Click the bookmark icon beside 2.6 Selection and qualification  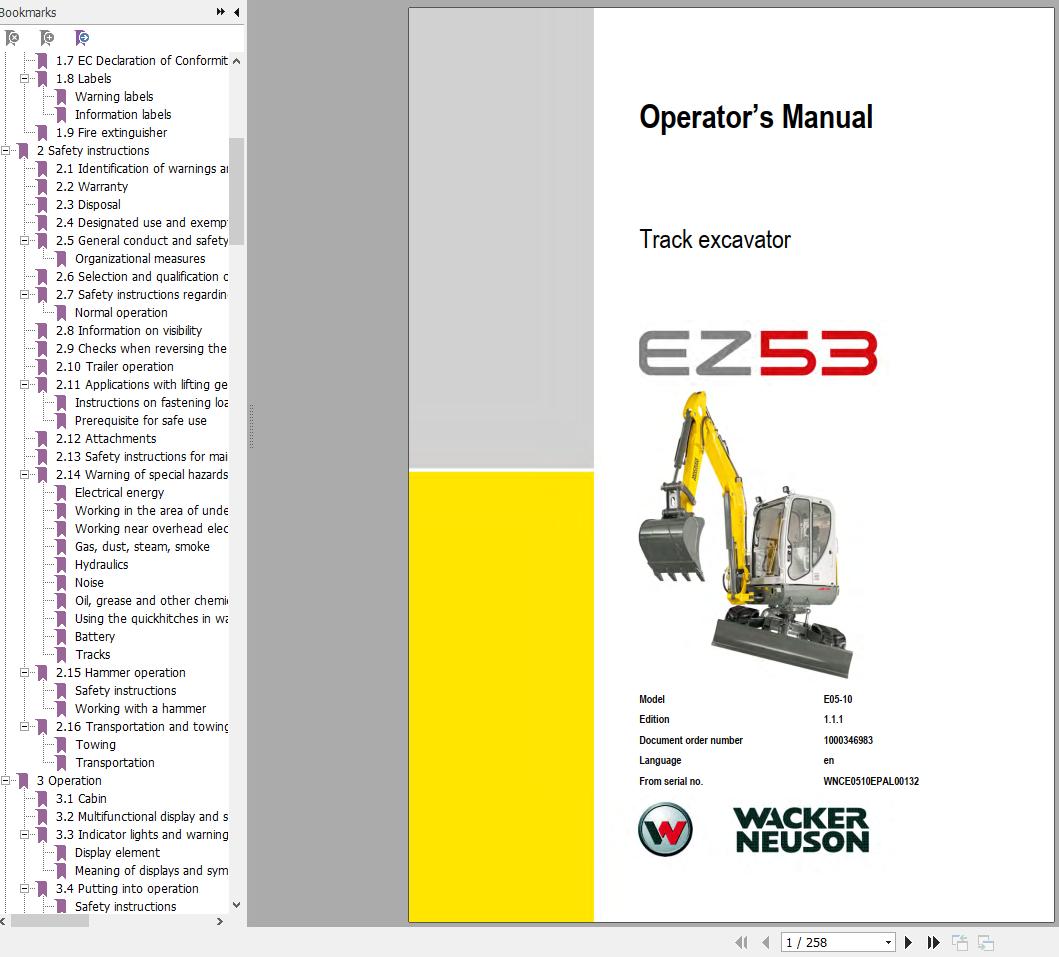tap(43, 277)
